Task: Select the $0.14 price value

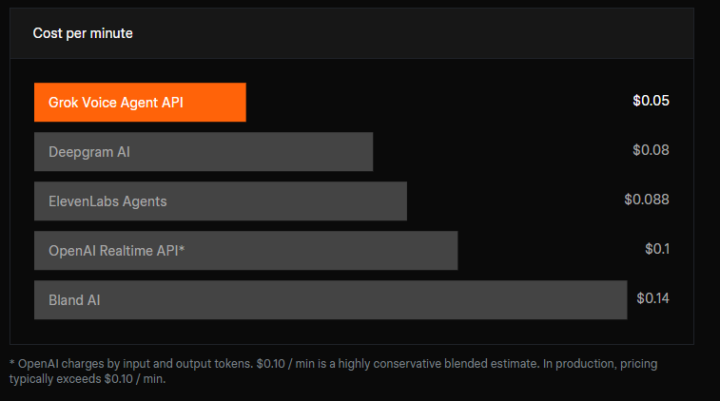Action: (x=653, y=297)
